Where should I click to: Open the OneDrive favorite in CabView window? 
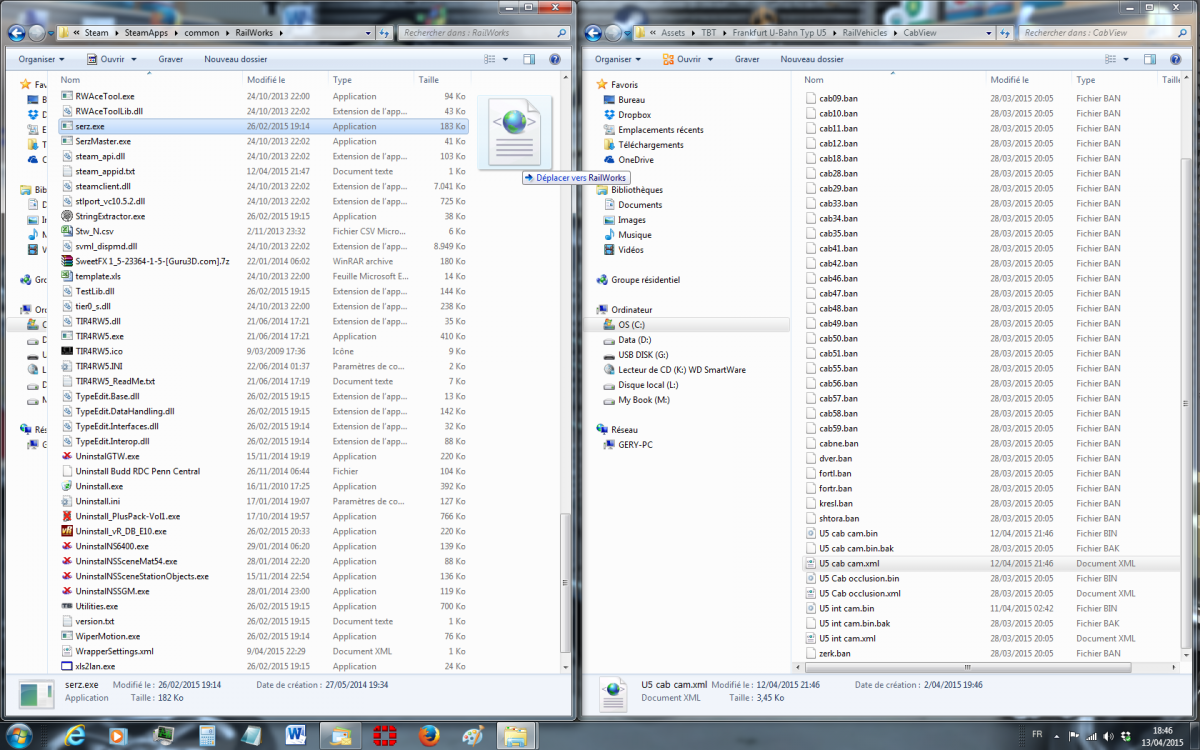point(635,160)
